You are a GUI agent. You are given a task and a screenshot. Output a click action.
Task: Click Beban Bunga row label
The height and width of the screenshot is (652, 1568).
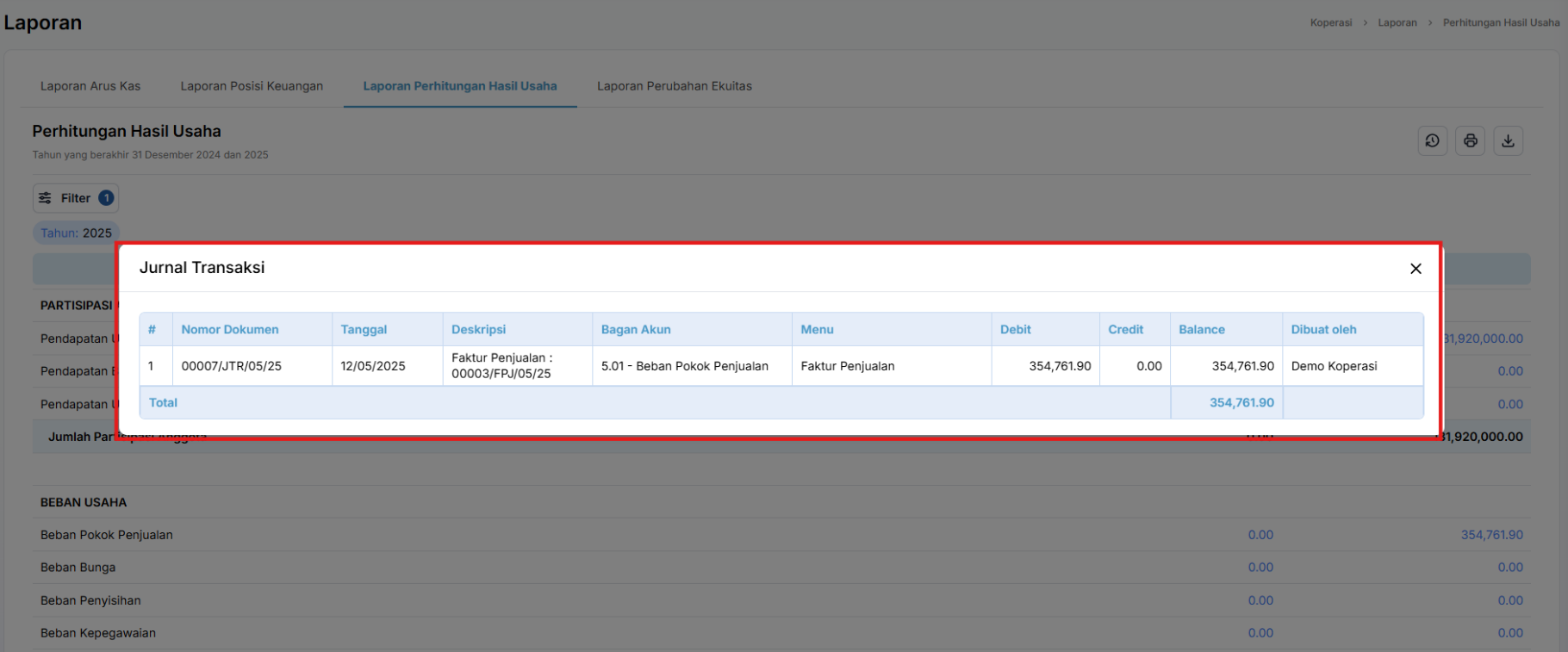click(78, 568)
